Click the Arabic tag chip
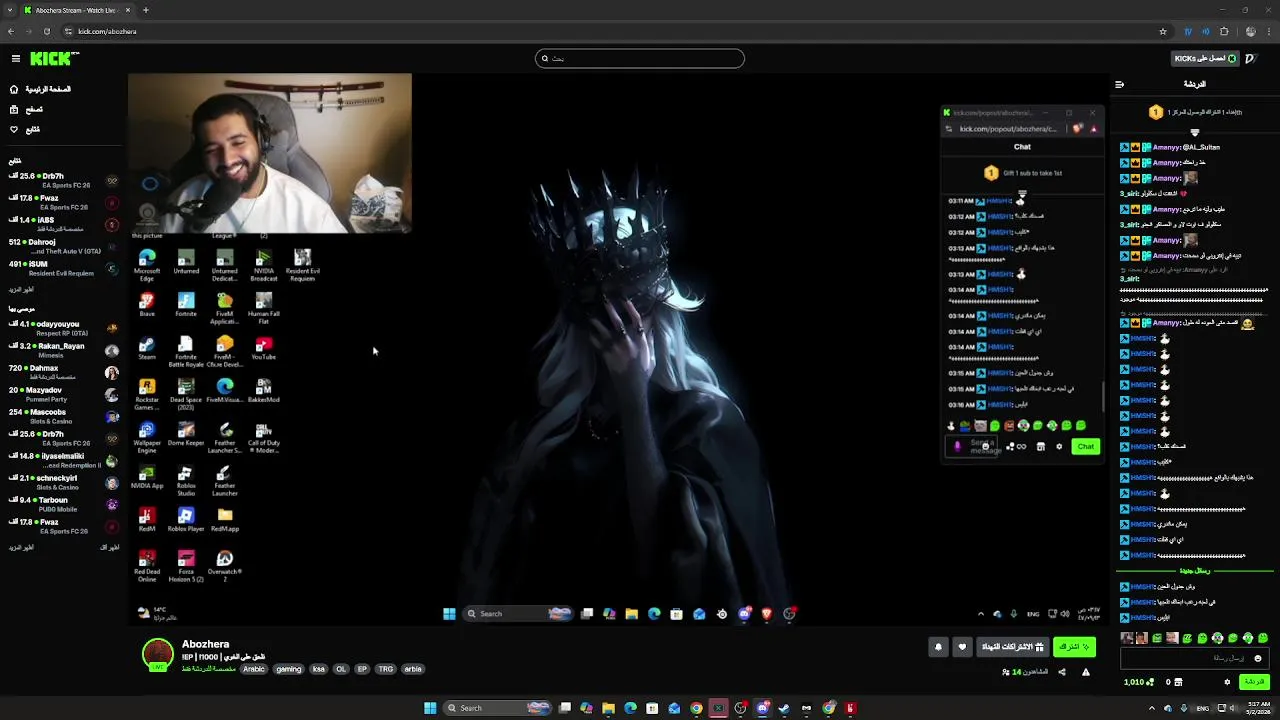Image resolution: width=1280 pixels, height=720 pixels. pyautogui.click(x=254, y=669)
